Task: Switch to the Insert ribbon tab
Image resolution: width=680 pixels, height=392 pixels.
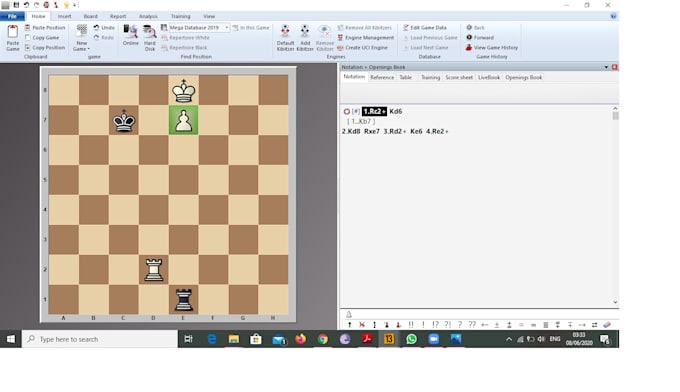Action: [64, 16]
